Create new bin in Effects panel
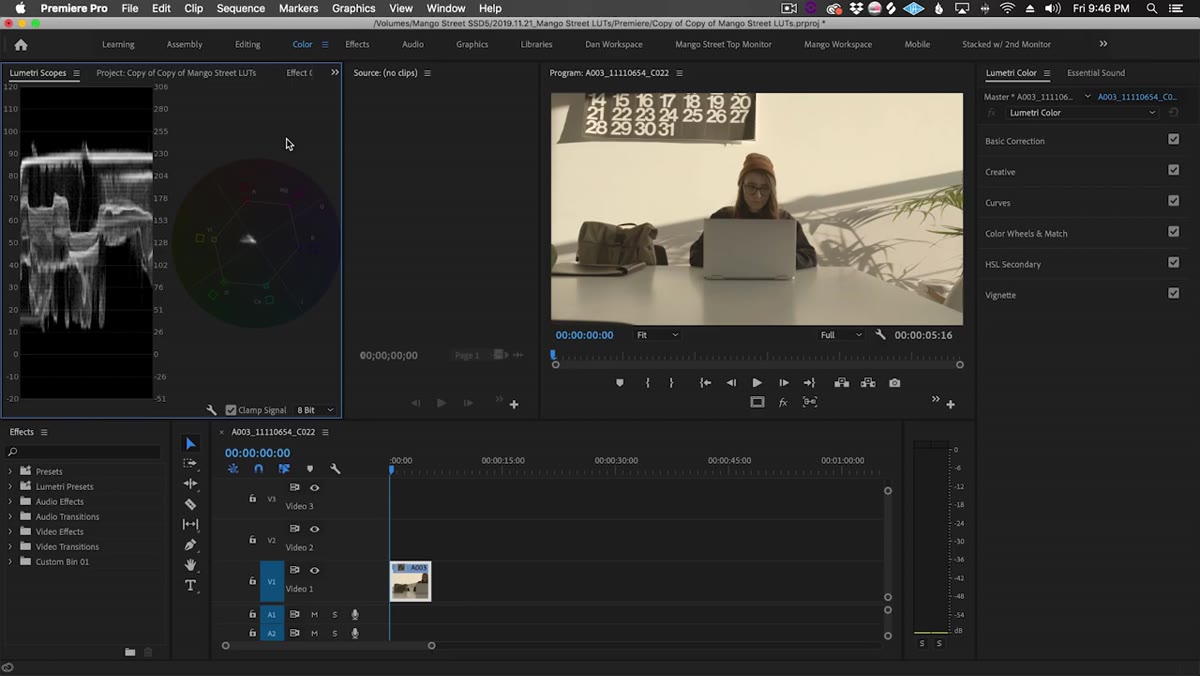1200x676 pixels. tap(130, 652)
